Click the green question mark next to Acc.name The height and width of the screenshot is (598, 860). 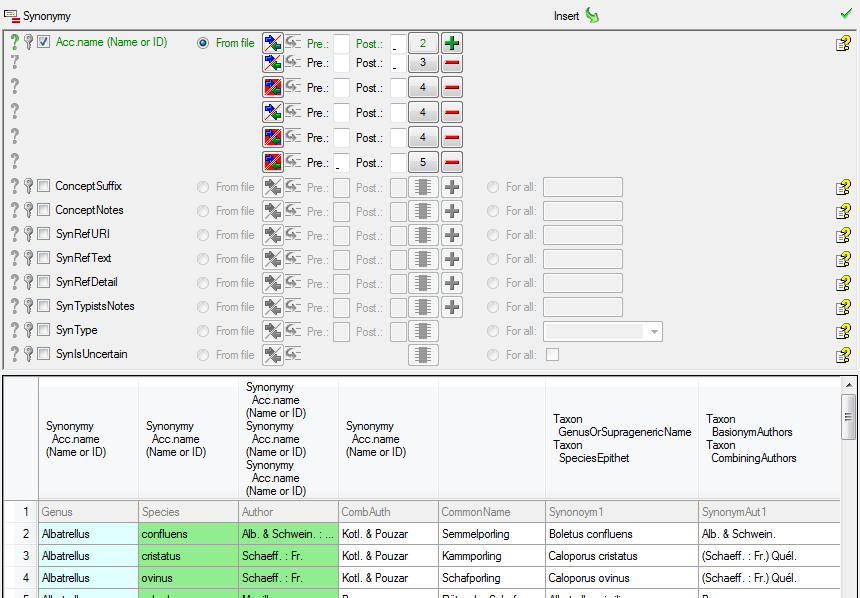click(x=14, y=43)
